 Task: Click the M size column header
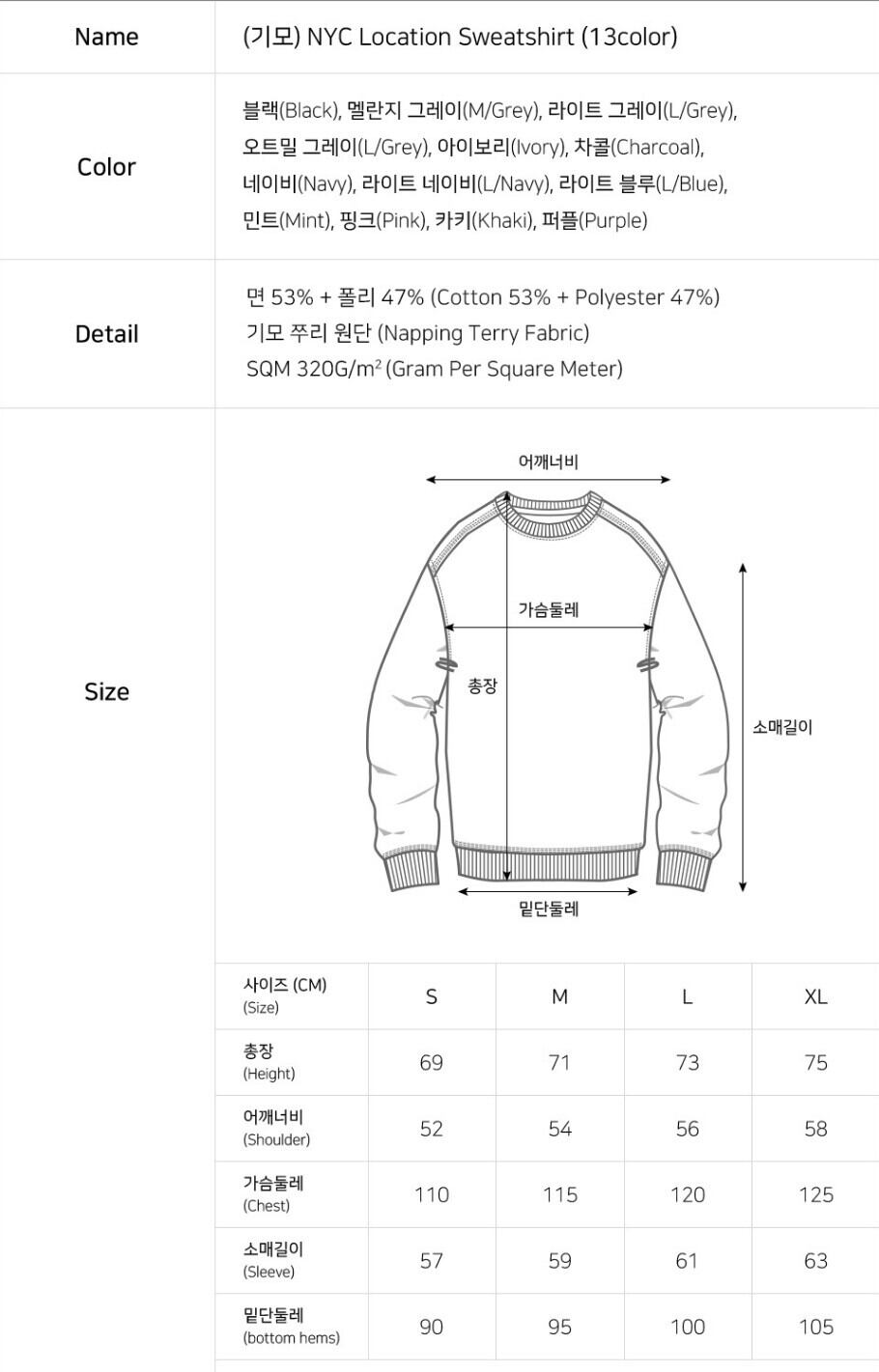point(559,996)
